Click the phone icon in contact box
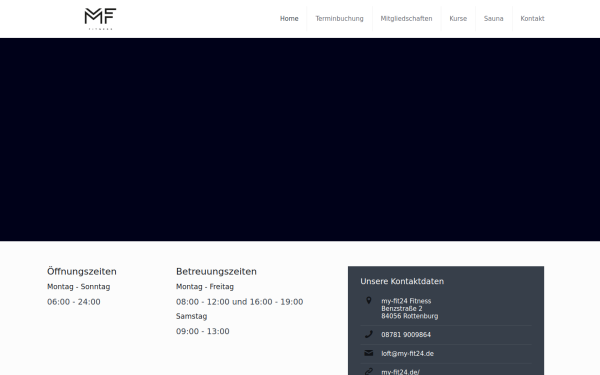Viewport: 600px width, 375px height. pos(368,334)
